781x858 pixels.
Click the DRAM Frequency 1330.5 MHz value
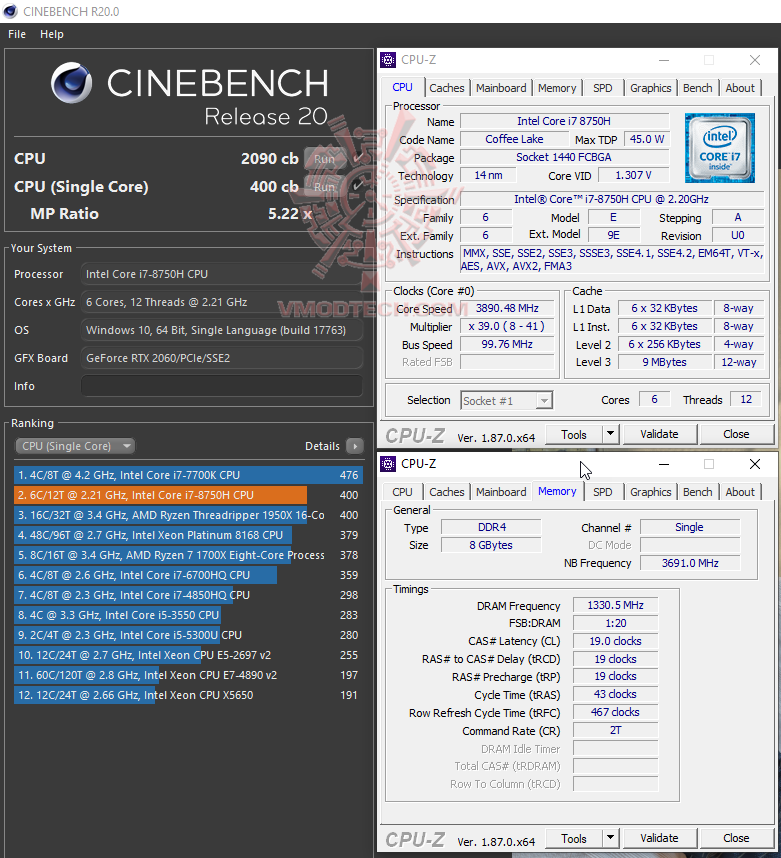[615, 605]
